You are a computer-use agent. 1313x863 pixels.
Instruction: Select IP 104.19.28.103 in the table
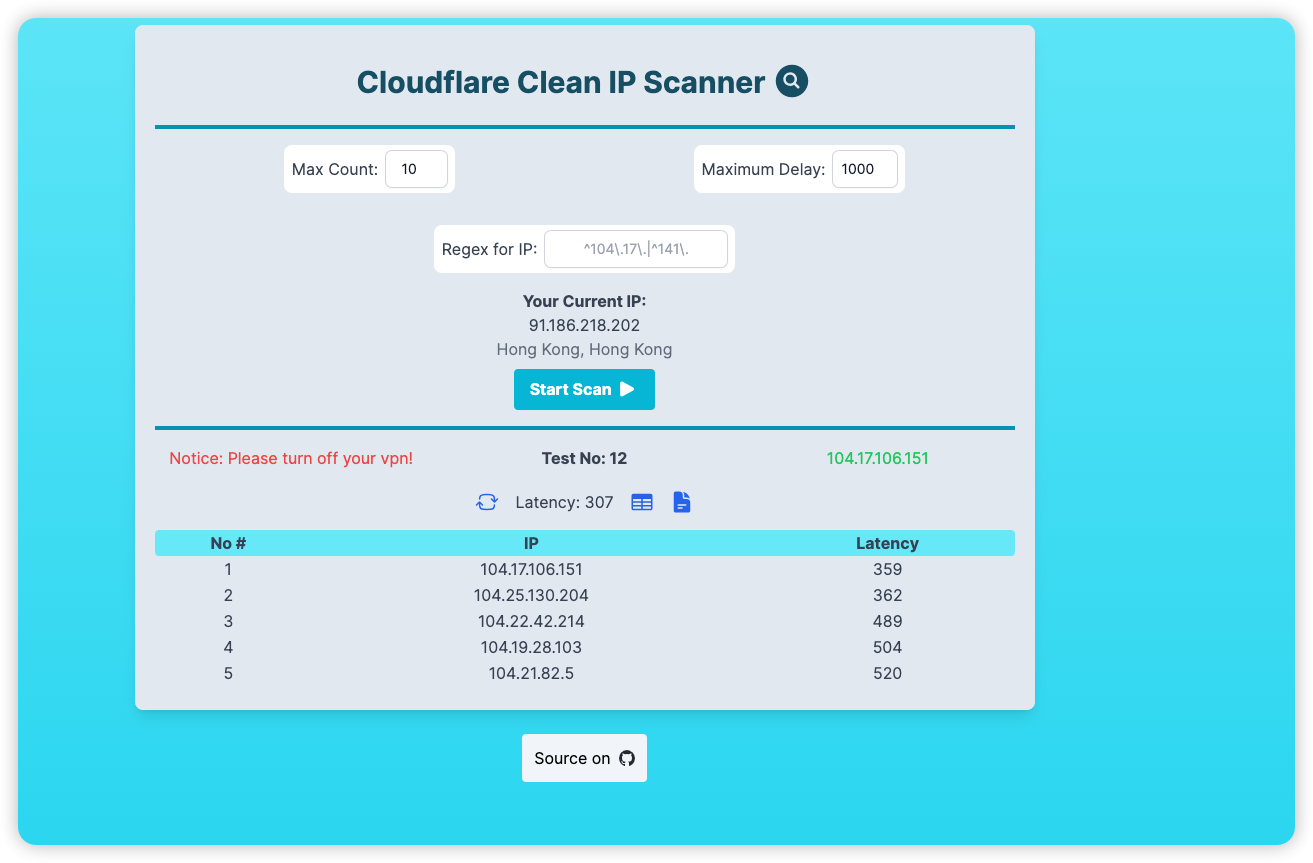click(x=531, y=647)
